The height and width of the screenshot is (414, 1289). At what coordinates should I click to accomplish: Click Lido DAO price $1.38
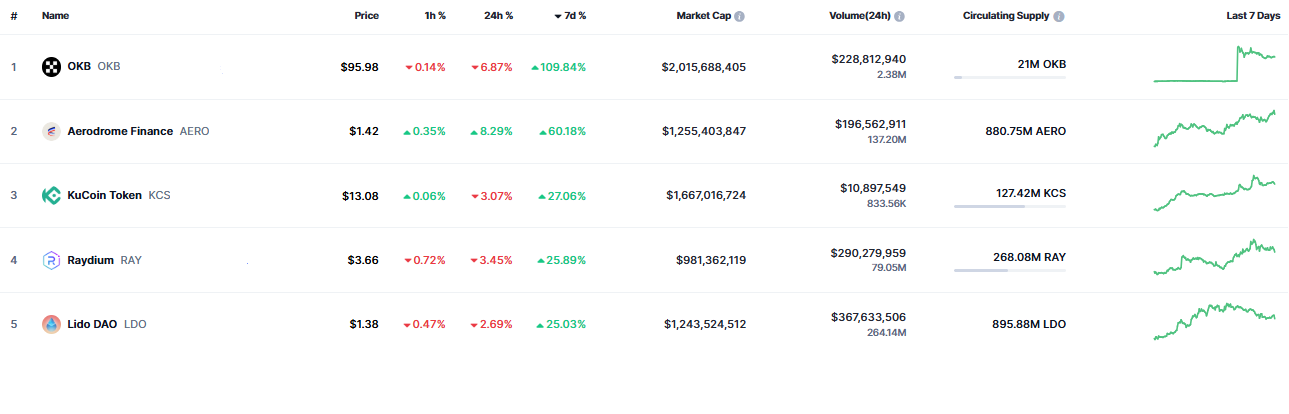pos(364,324)
